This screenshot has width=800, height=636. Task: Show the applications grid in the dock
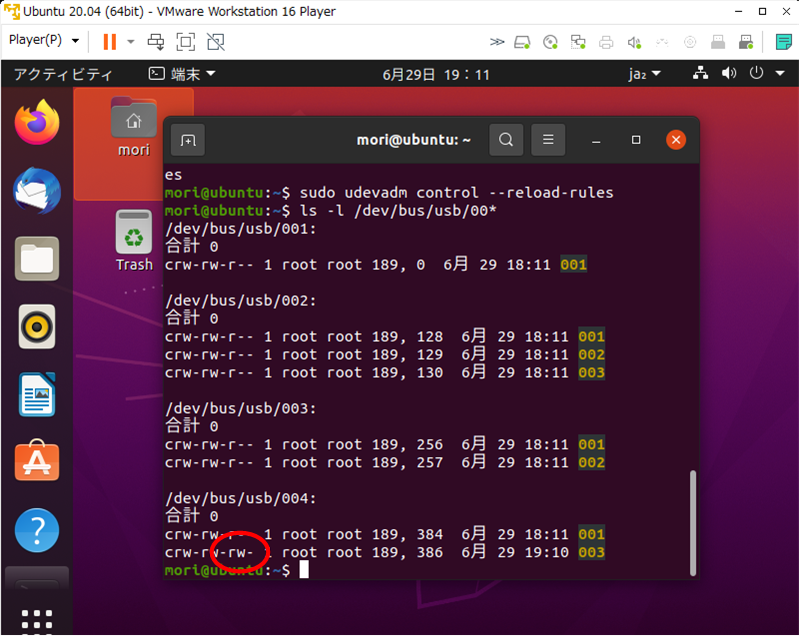click(37, 620)
